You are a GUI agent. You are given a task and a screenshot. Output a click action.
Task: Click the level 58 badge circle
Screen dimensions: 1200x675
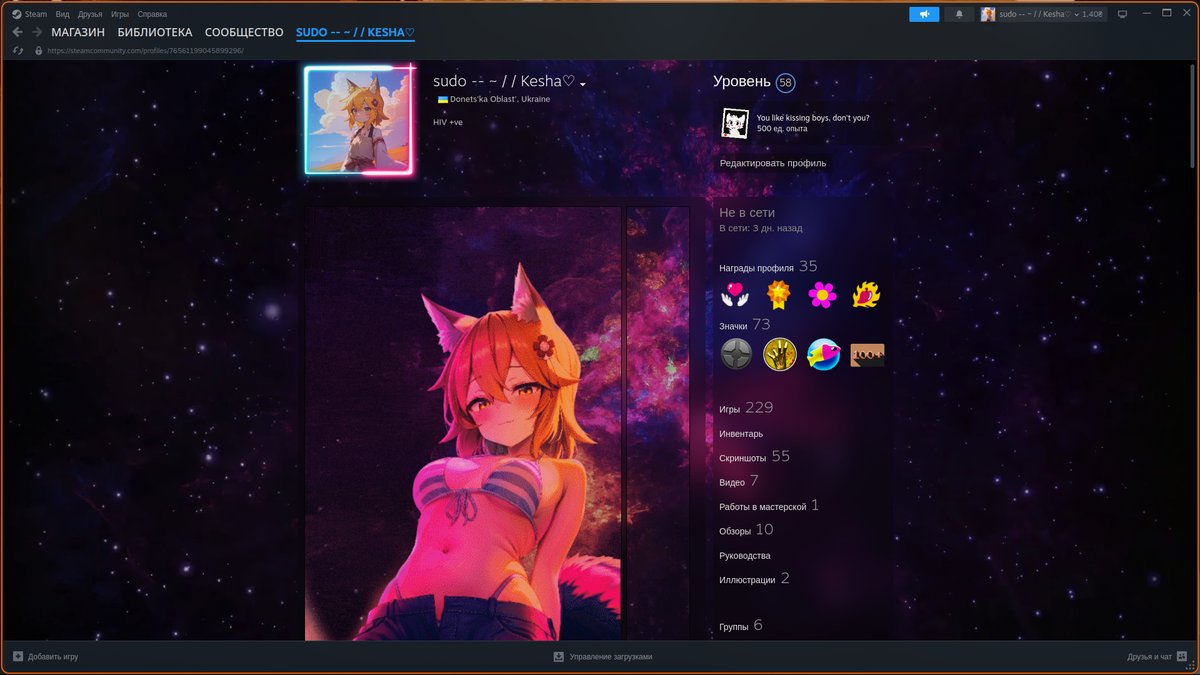pyautogui.click(x=786, y=82)
